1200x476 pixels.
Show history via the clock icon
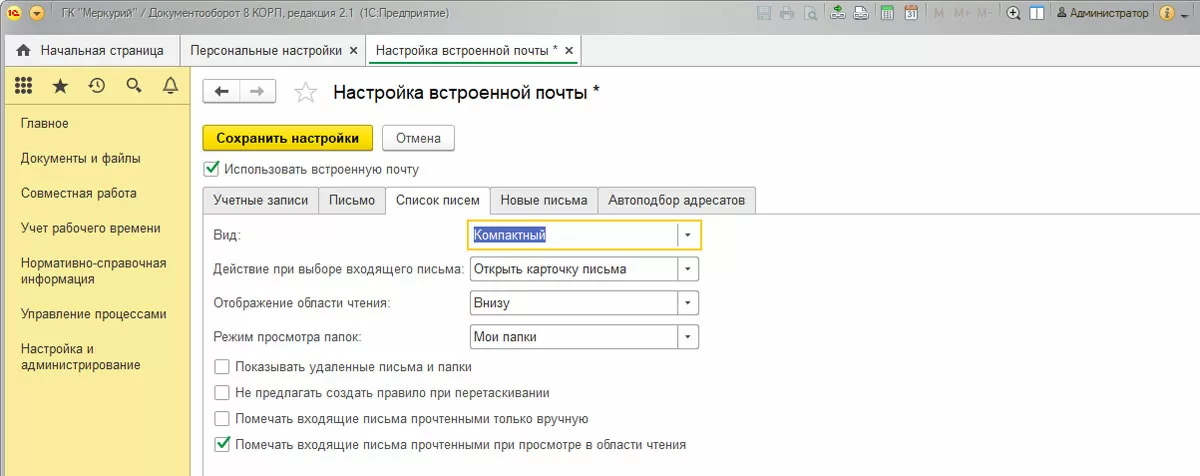[97, 87]
